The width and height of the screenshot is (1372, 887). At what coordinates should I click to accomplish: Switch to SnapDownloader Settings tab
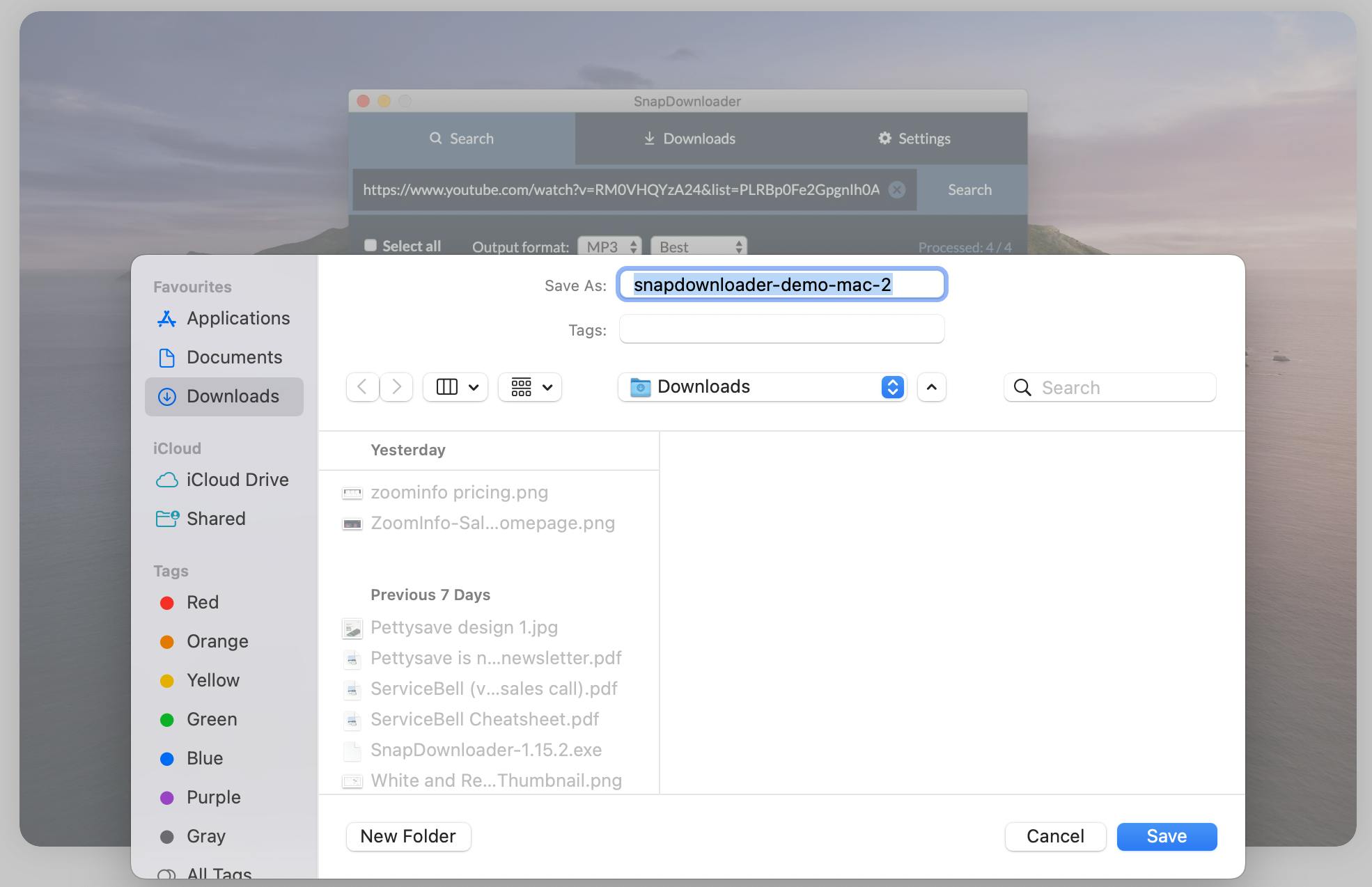(914, 139)
